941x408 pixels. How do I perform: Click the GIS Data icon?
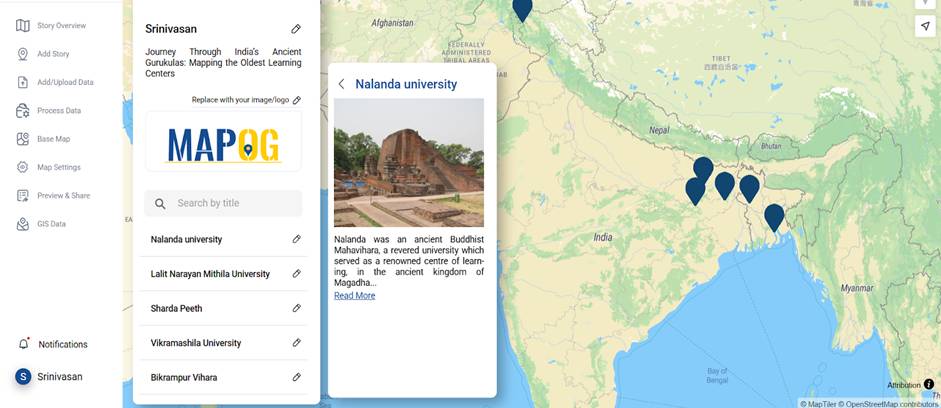[23, 224]
